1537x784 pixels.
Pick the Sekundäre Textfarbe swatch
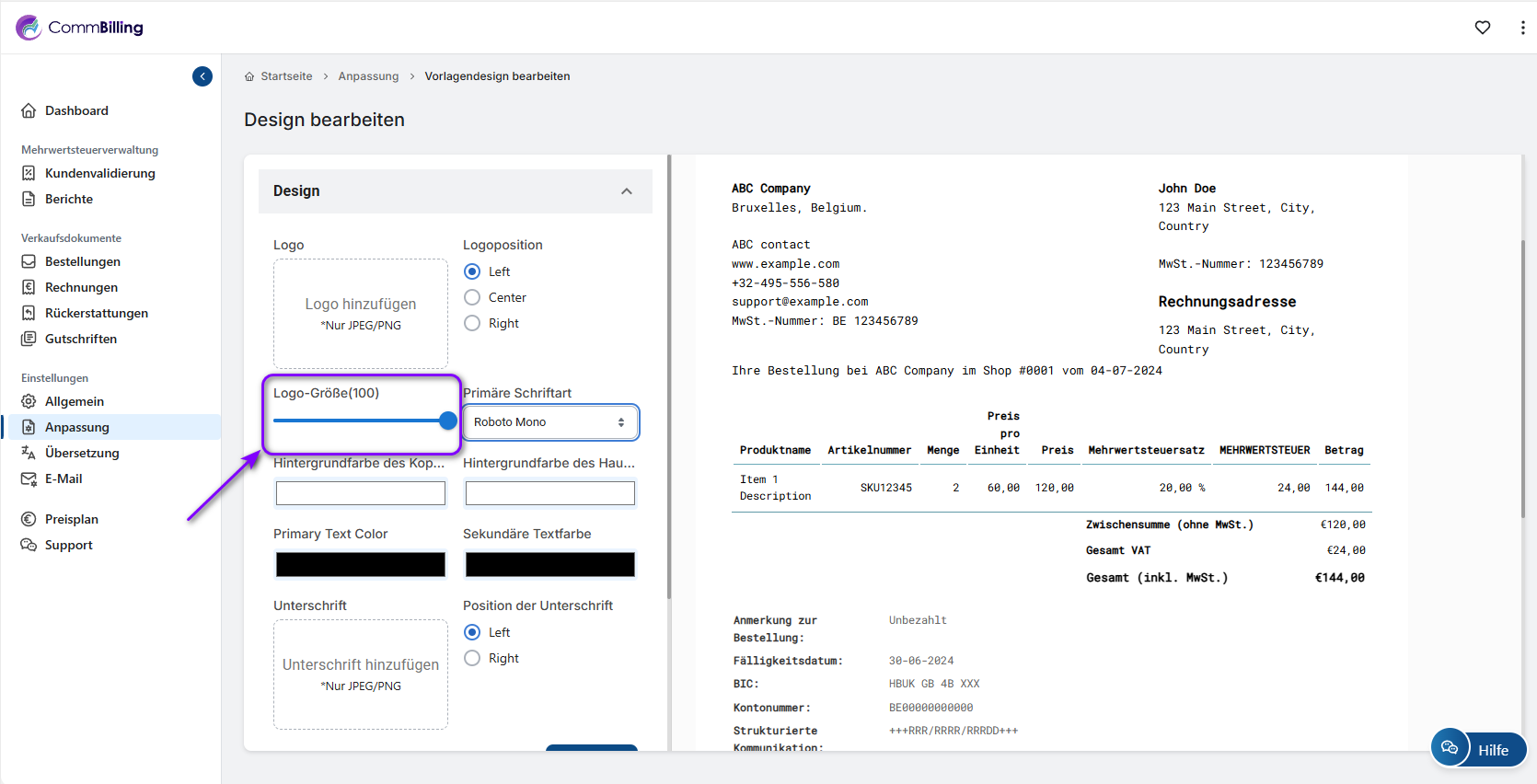click(x=550, y=564)
